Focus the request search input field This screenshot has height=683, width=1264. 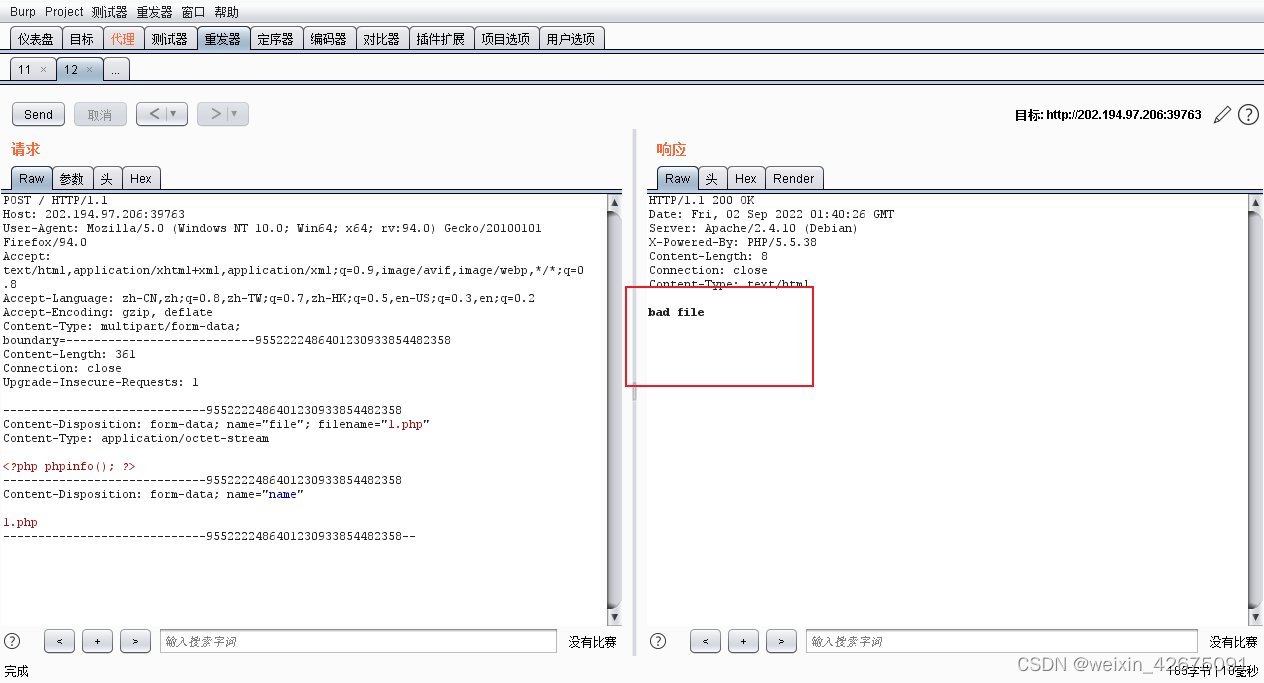point(358,641)
